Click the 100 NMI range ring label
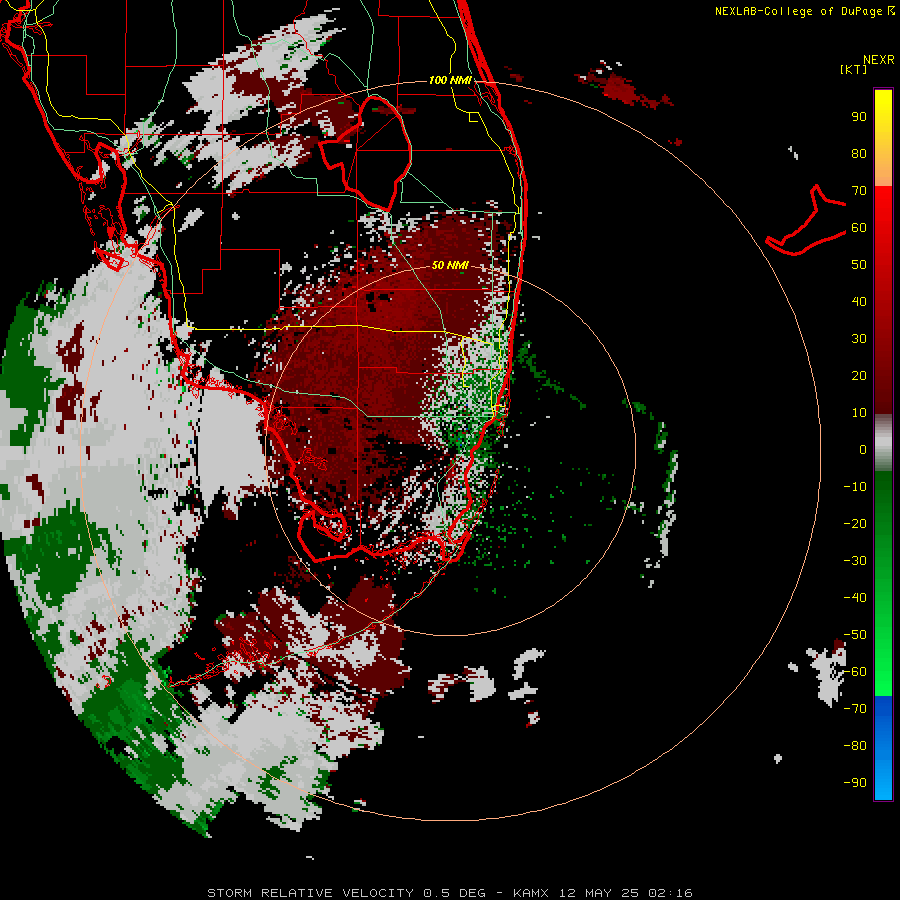Viewport: 900px width, 900px height. (x=451, y=80)
